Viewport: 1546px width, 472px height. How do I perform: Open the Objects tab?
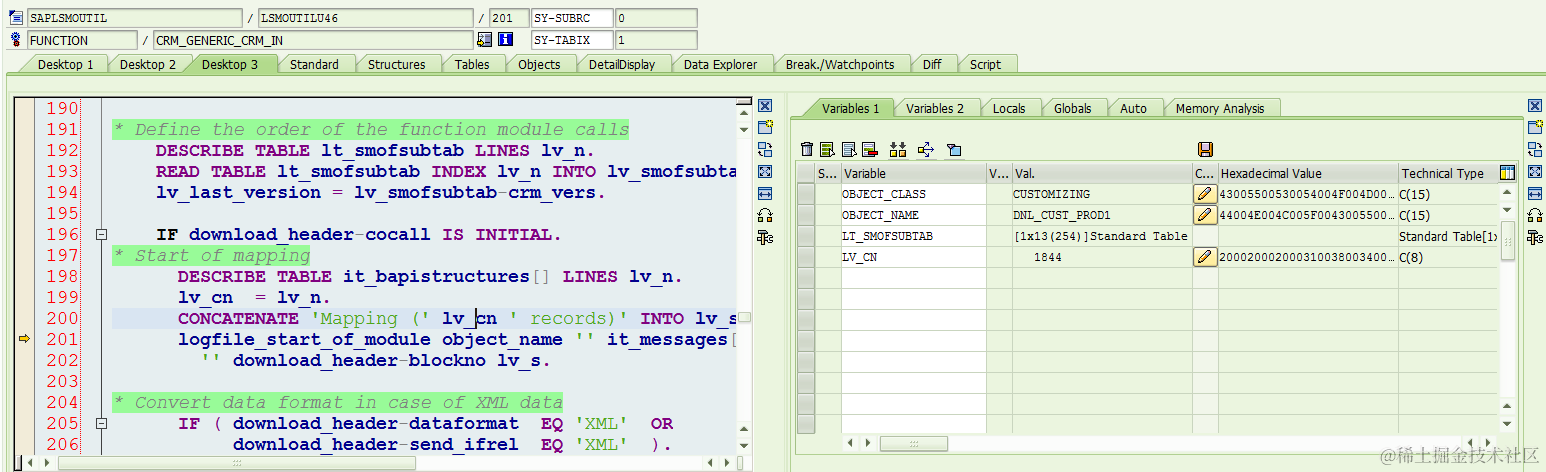(x=539, y=64)
